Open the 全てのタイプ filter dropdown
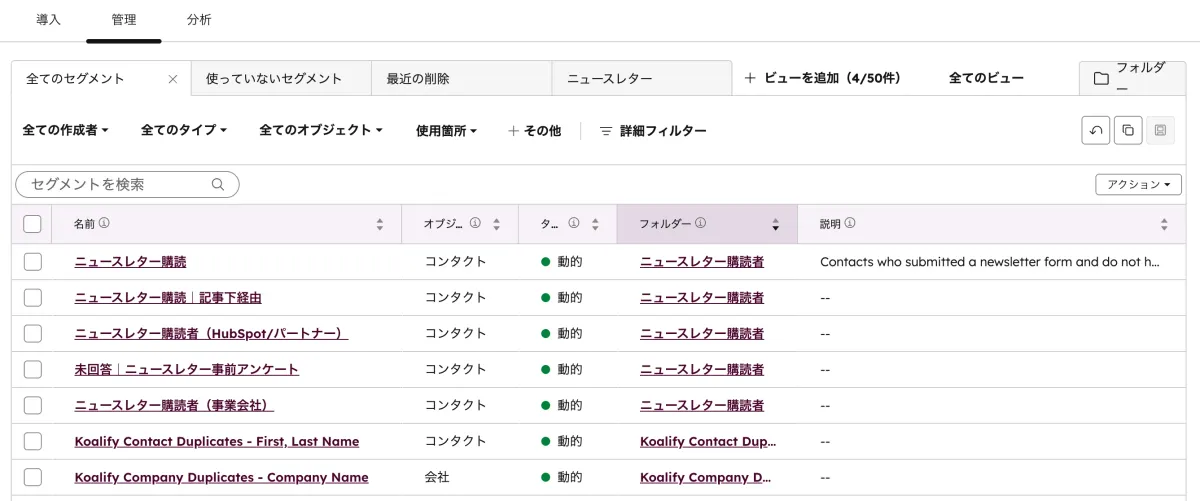The width and height of the screenshot is (1200, 501). click(x=184, y=131)
